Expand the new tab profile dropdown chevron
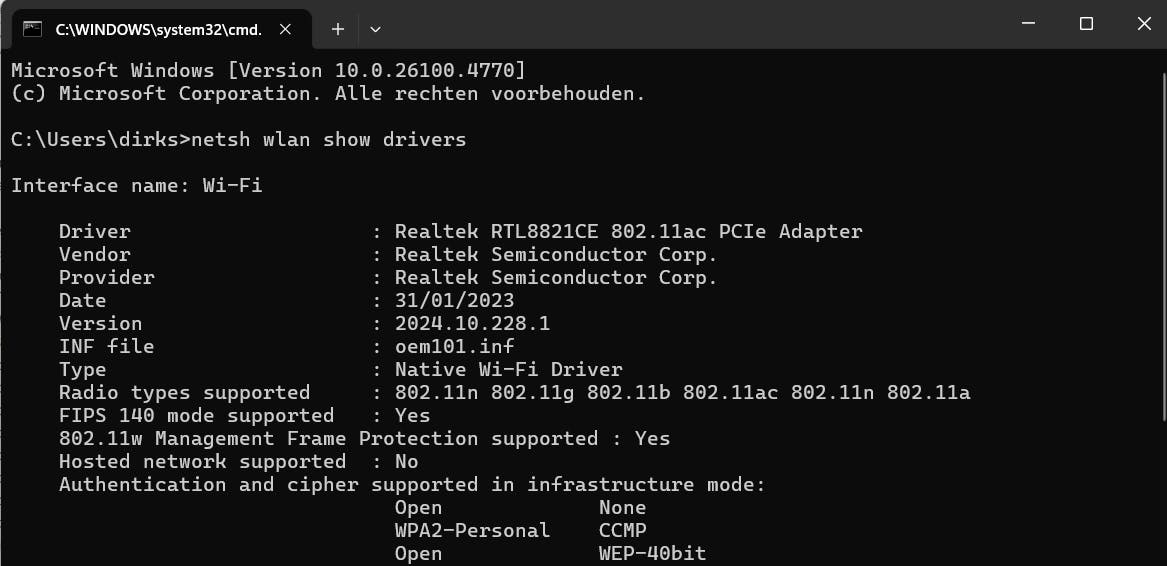 coord(375,29)
